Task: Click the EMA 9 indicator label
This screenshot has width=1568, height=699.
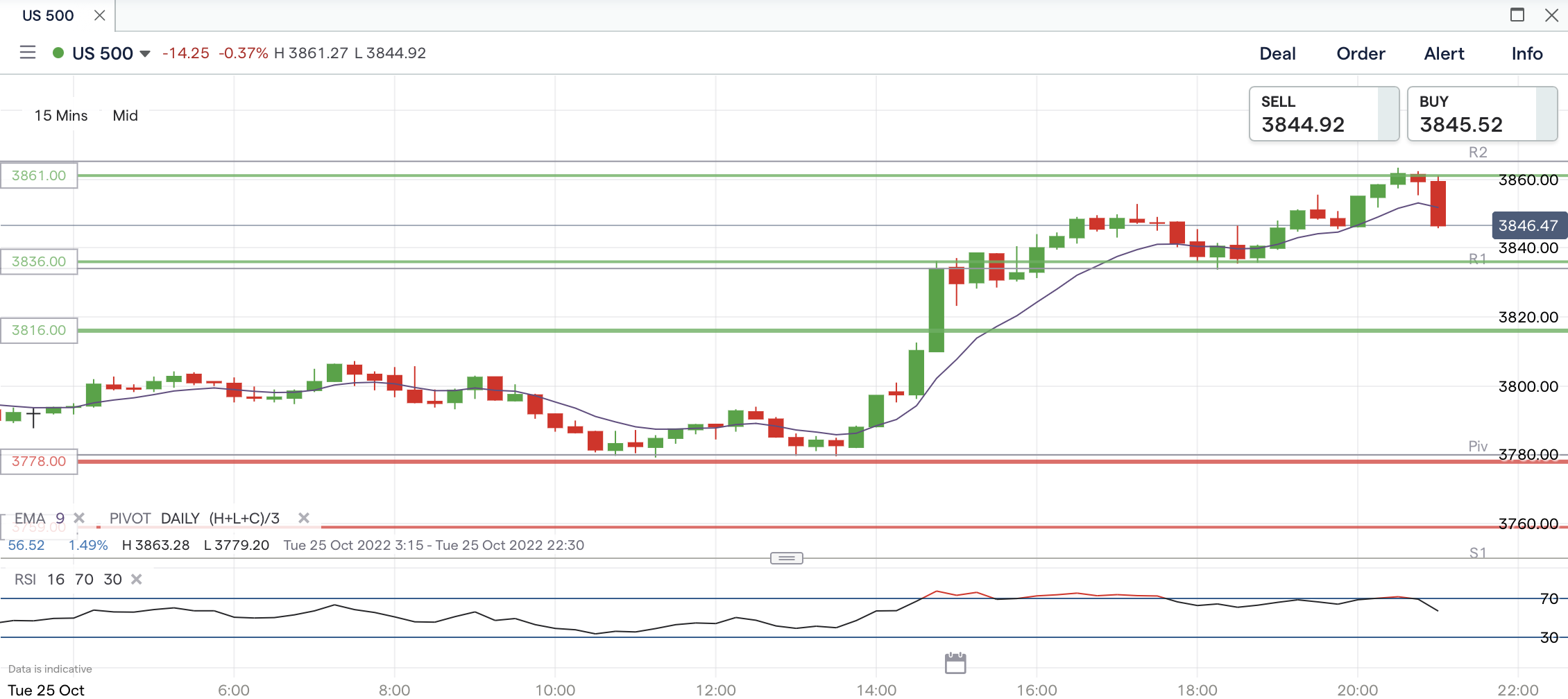Action: coord(40,518)
